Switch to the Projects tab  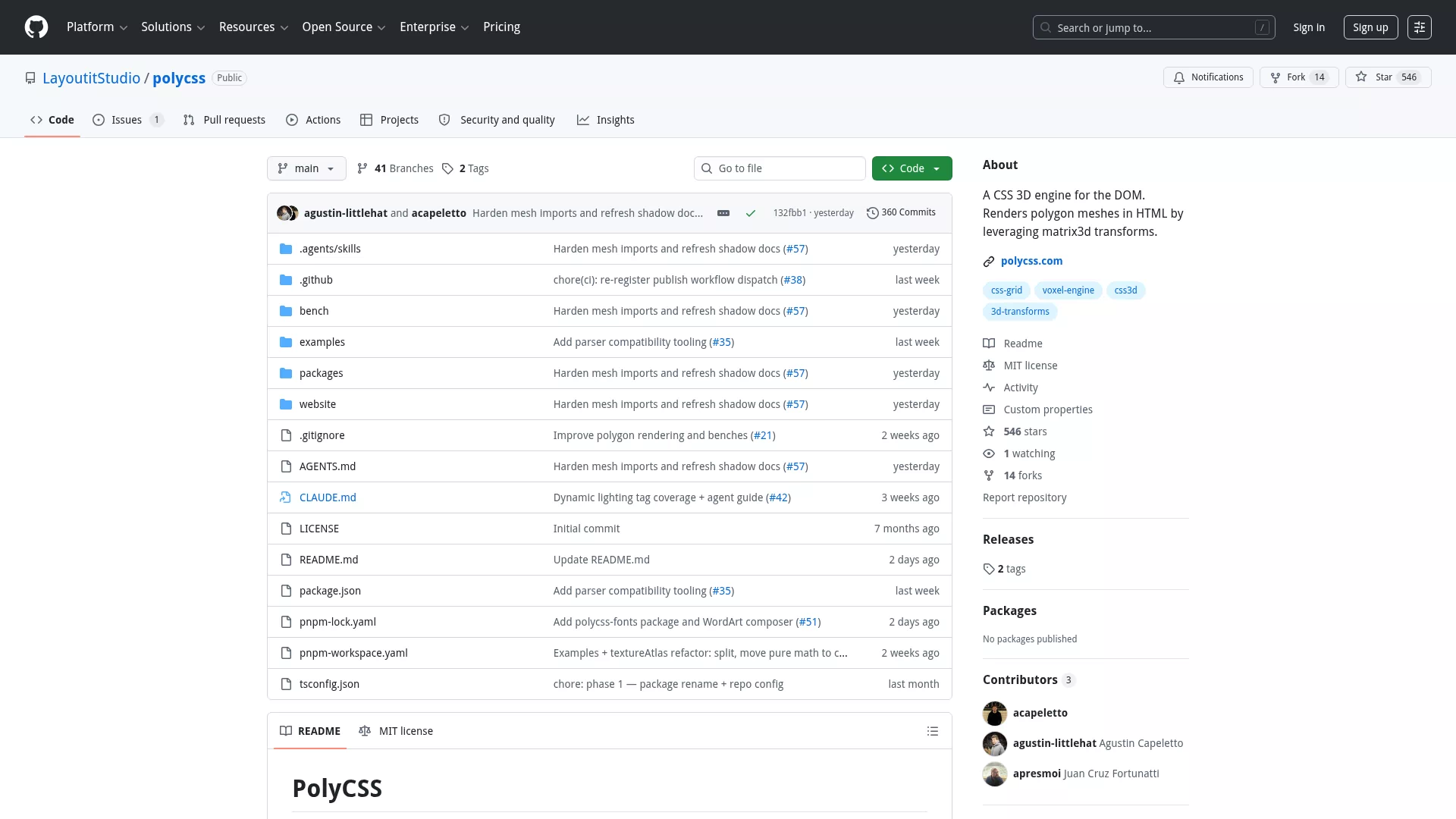tap(389, 120)
